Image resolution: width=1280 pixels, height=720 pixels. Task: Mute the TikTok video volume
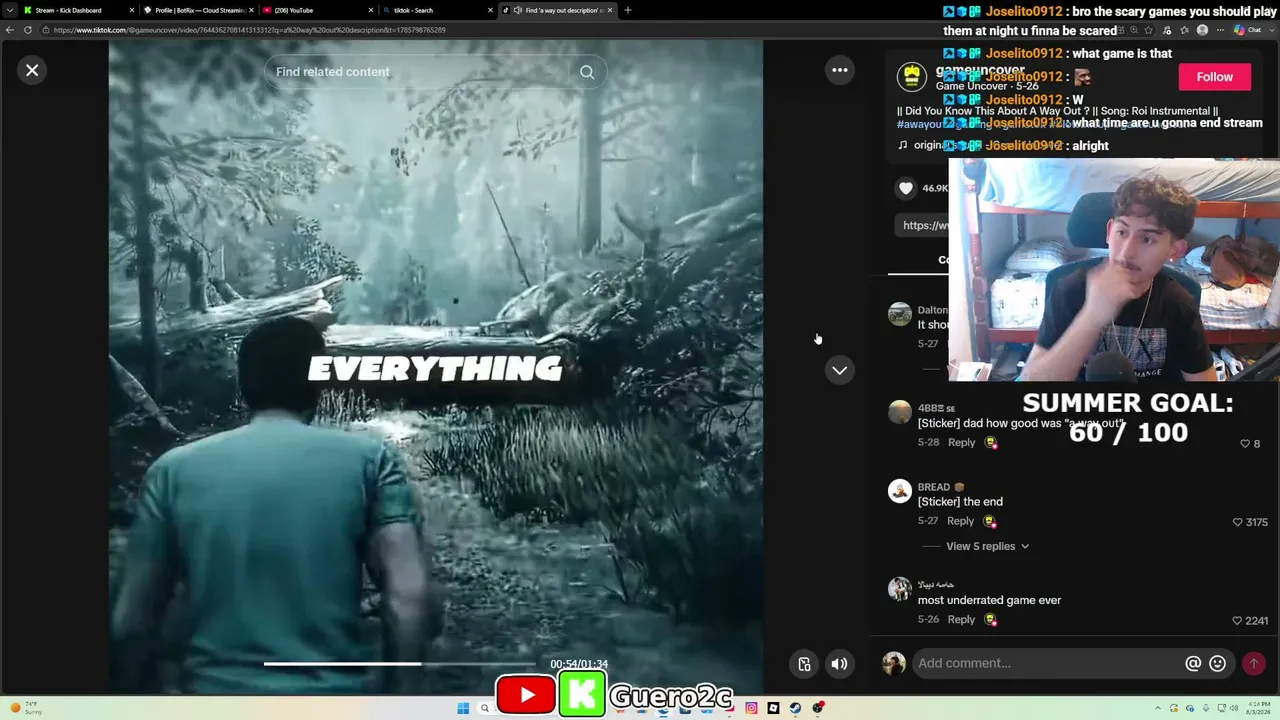click(840, 663)
